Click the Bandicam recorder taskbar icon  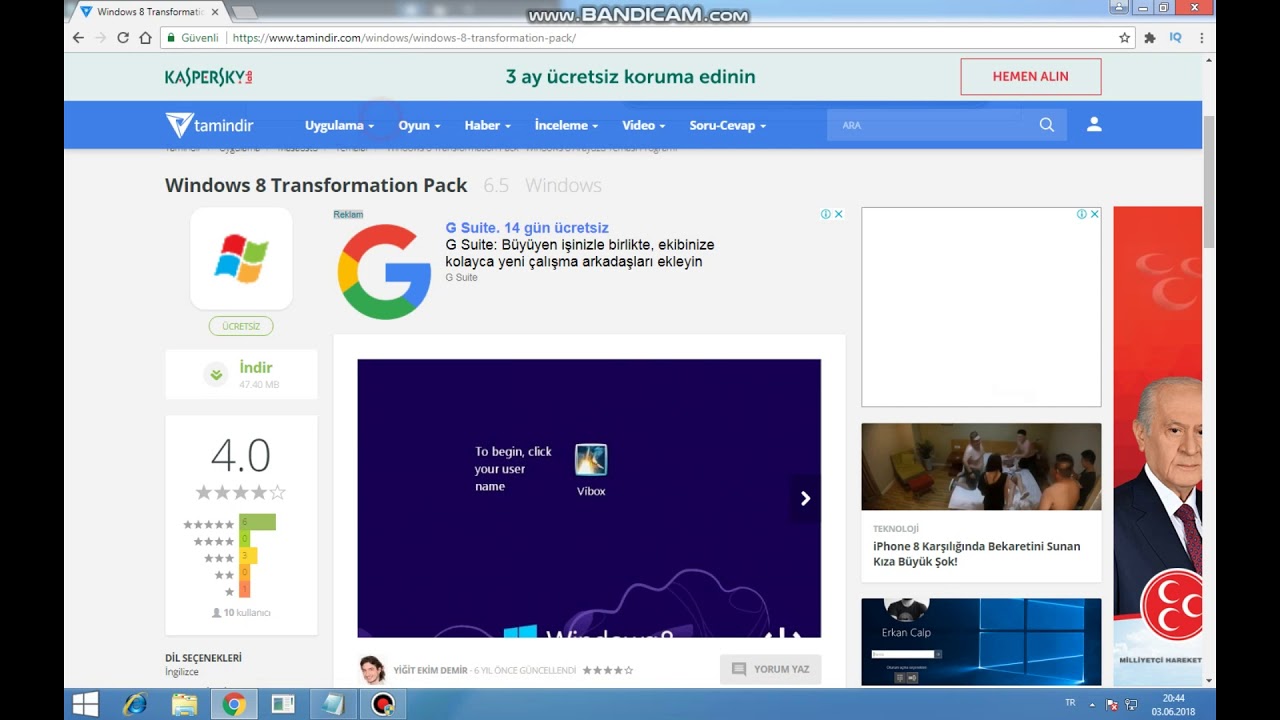tap(382, 704)
